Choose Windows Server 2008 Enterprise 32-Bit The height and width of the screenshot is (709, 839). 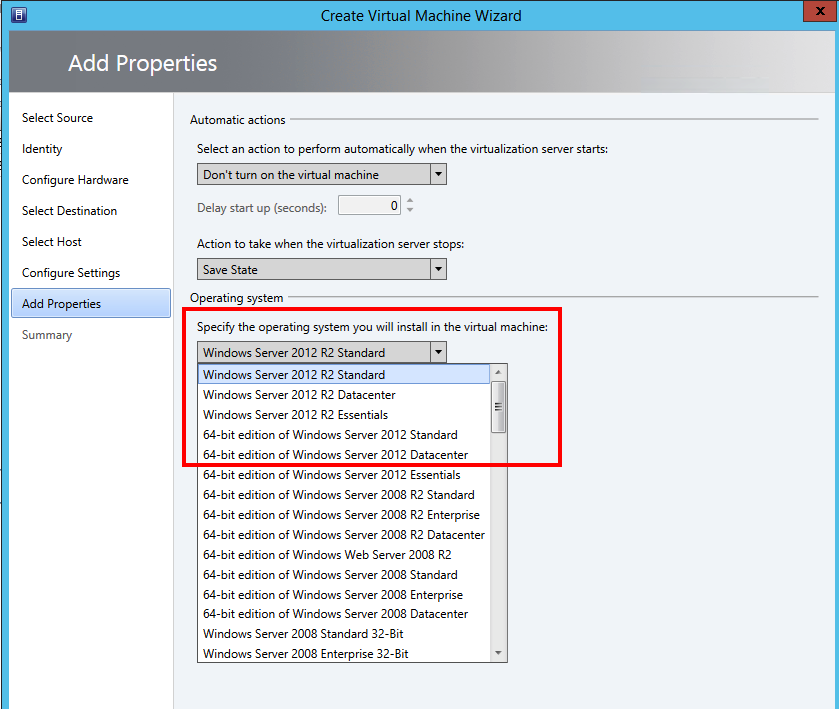tap(344, 653)
